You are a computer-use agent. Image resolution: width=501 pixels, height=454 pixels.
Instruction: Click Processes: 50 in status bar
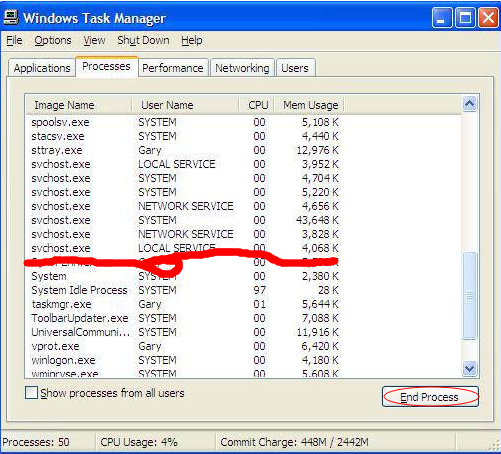[36, 442]
